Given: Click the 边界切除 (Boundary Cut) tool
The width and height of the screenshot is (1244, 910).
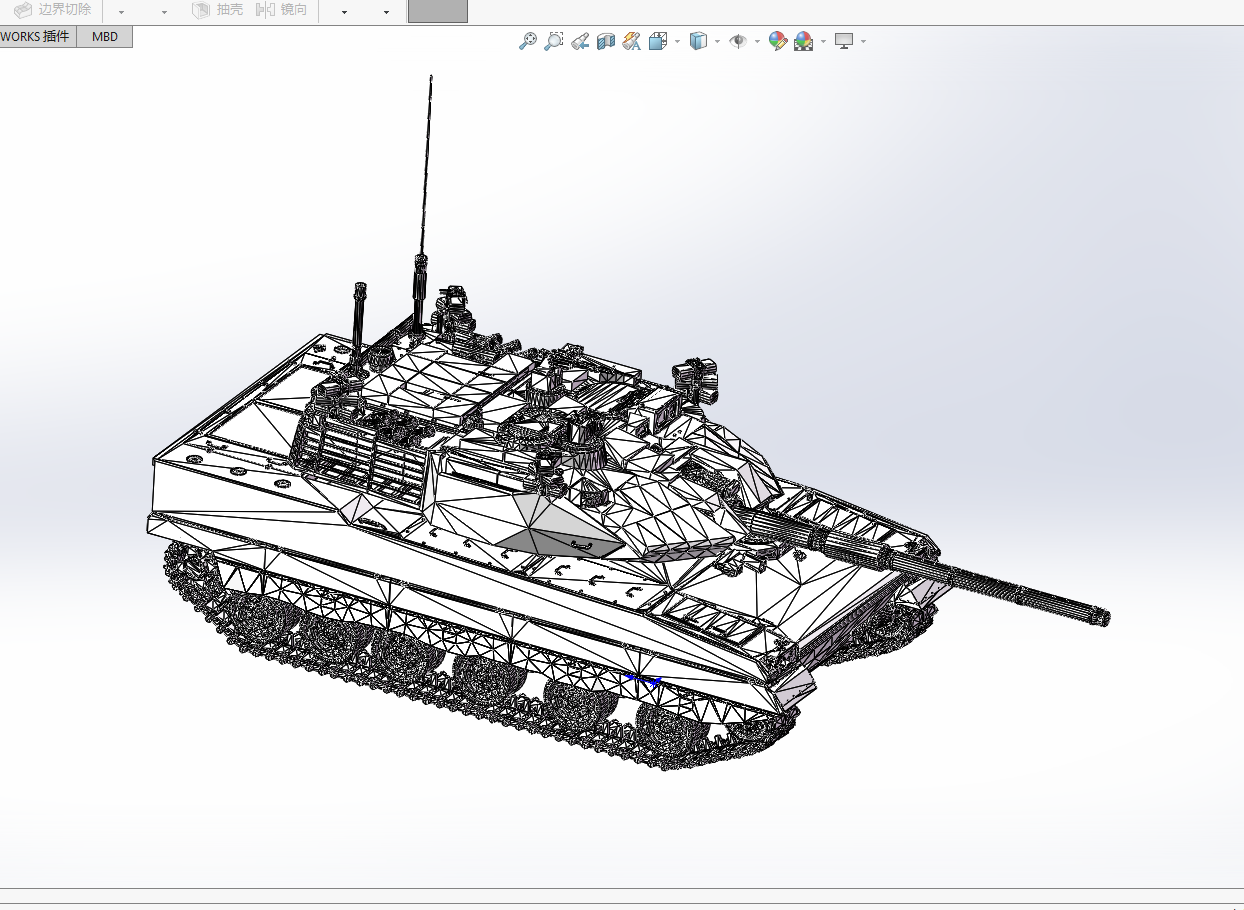Looking at the screenshot, I should click(52, 10).
